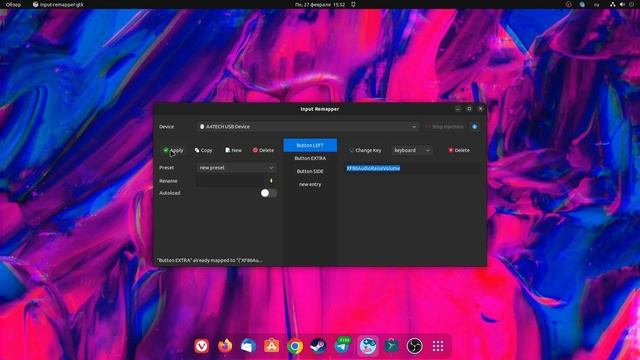Select the Button EXTRA mapping
This screenshot has width=640, height=360.
(x=310, y=158)
